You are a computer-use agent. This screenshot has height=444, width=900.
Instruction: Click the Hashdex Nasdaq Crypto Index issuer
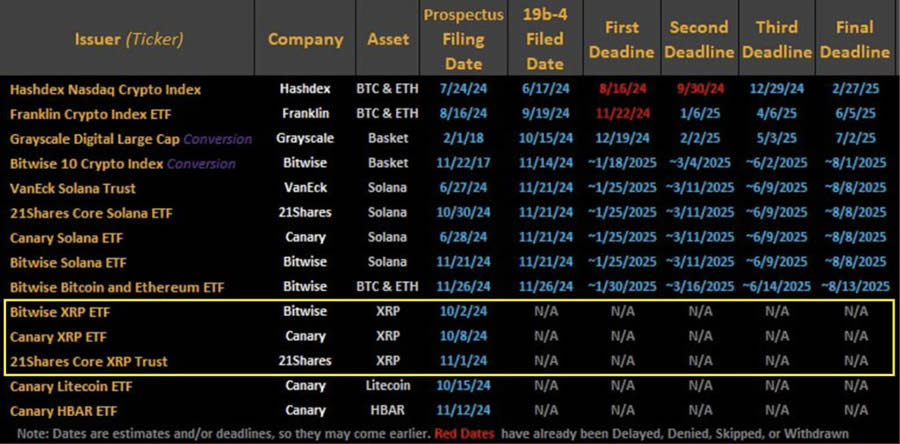click(105, 89)
